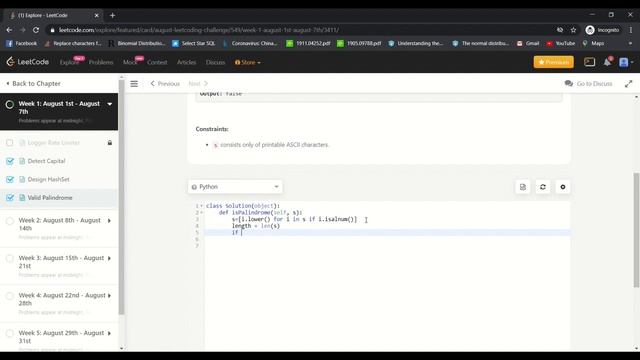The image size is (640, 360).
Task: Open new browser tab with plus
Action: (112, 16)
